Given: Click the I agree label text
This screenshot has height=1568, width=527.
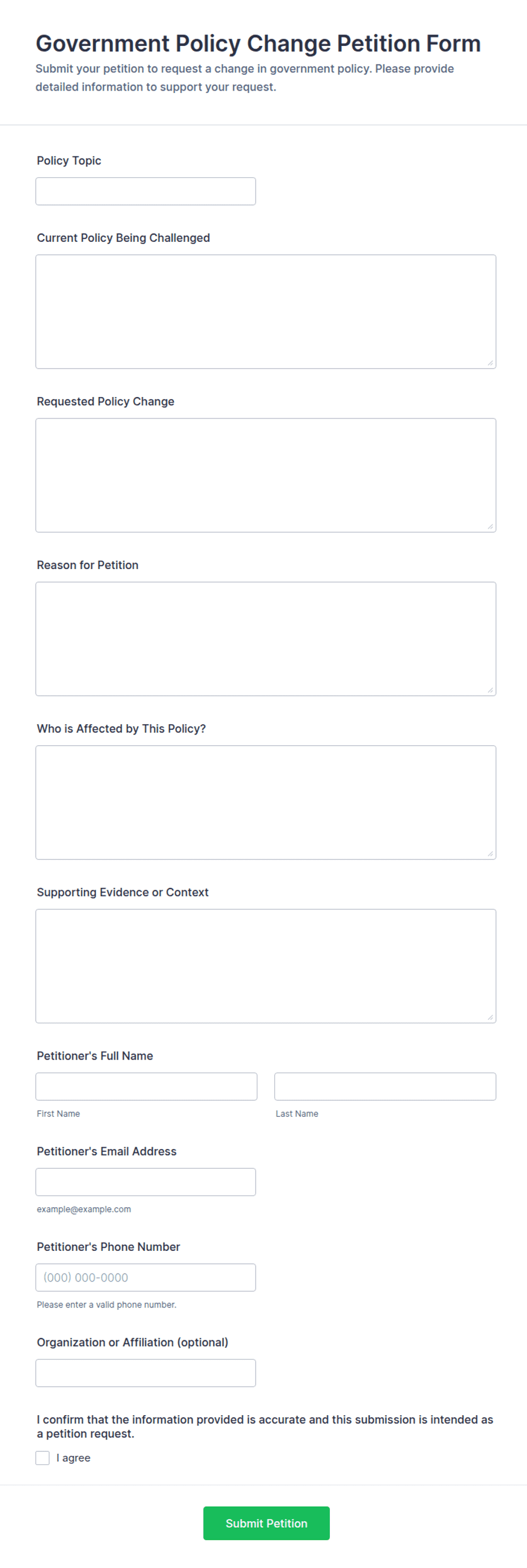Looking at the screenshot, I should [73, 1458].
